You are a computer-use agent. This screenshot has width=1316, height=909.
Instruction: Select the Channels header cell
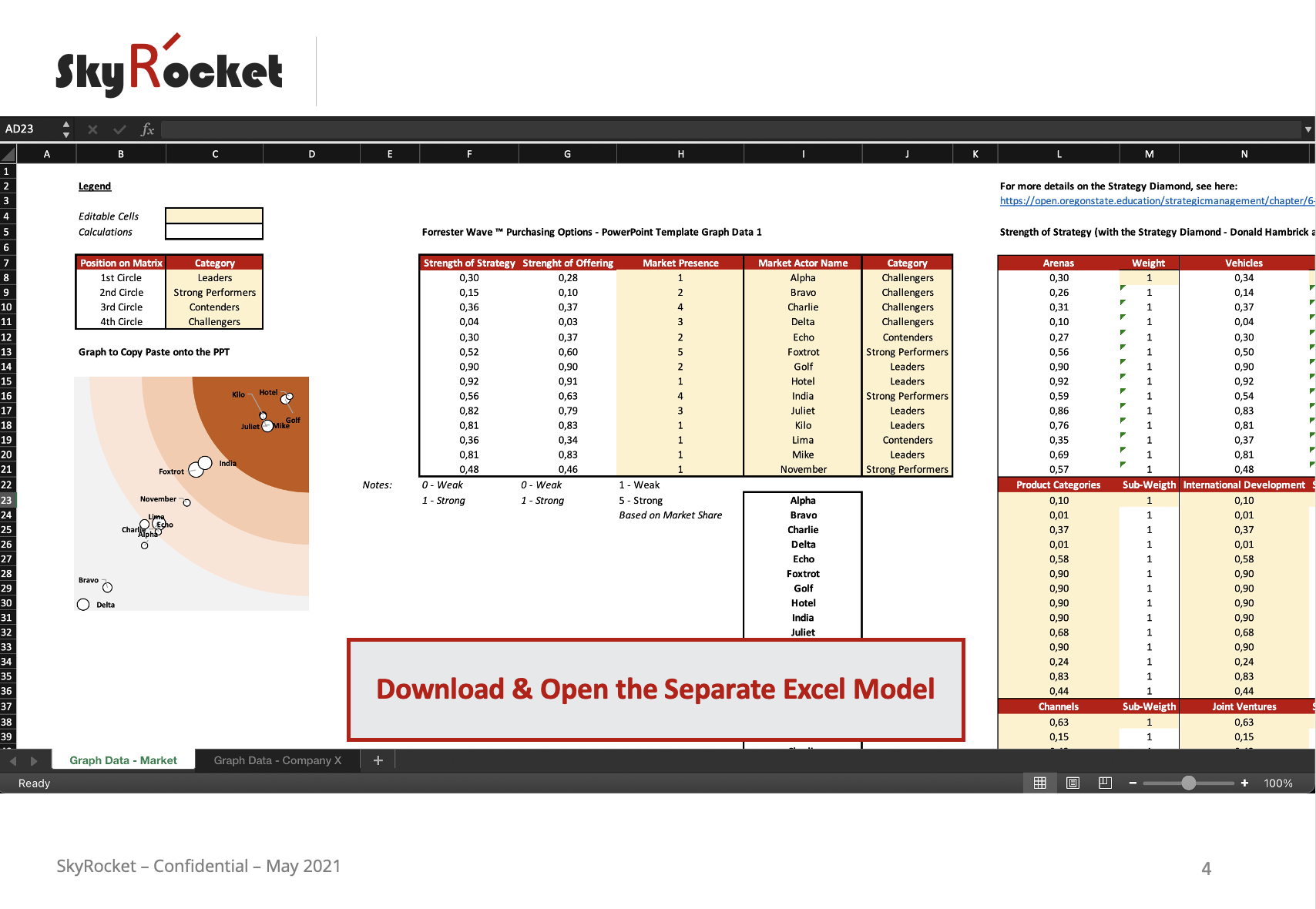[x=1059, y=706]
